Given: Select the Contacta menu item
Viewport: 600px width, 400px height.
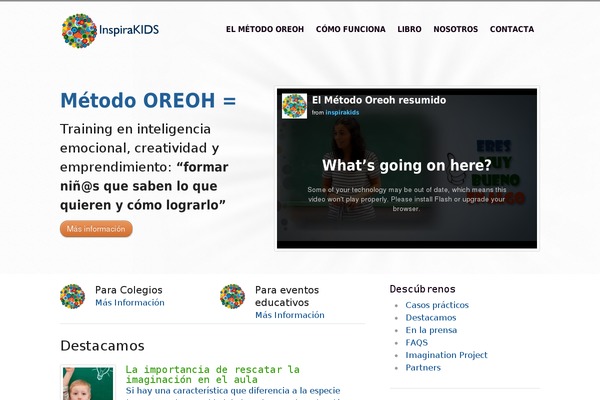Looking at the screenshot, I should [x=512, y=29].
